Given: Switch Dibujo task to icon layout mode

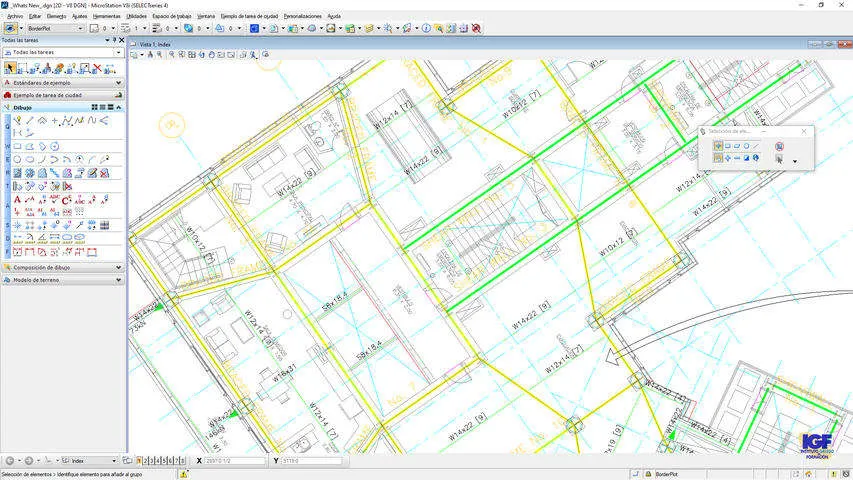Looking at the screenshot, I should [x=94, y=108].
